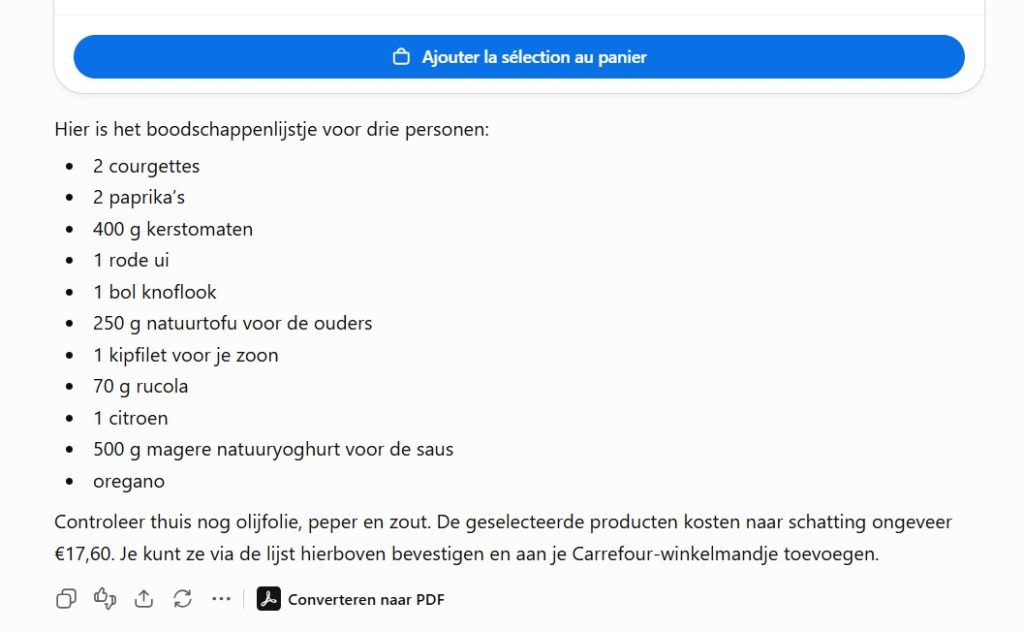Viewport: 1024px width, 632px height.
Task: Click '500 g magere natuuryoghurt voor de saus'
Action: click(x=273, y=449)
